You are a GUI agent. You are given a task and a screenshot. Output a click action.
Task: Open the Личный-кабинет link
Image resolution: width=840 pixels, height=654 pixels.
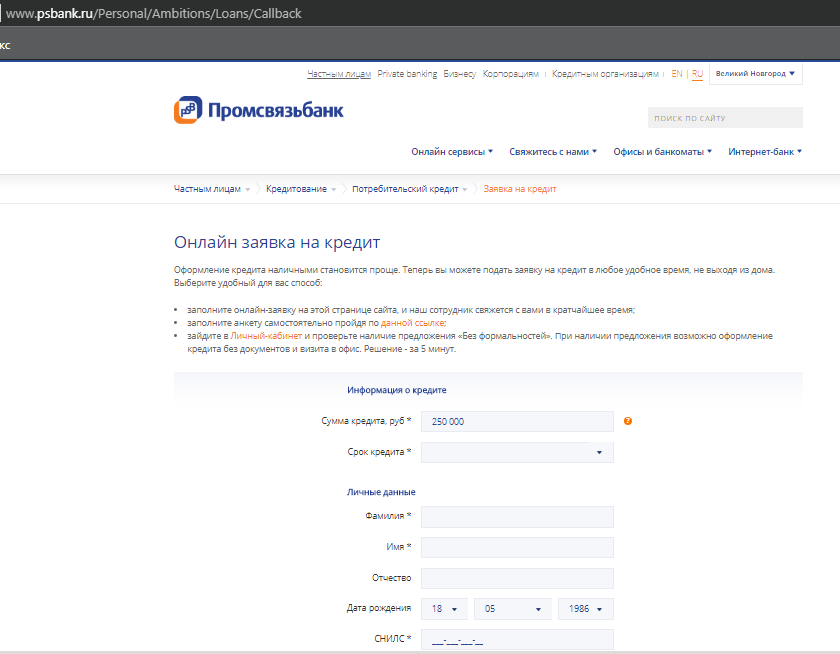[x=266, y=336]
